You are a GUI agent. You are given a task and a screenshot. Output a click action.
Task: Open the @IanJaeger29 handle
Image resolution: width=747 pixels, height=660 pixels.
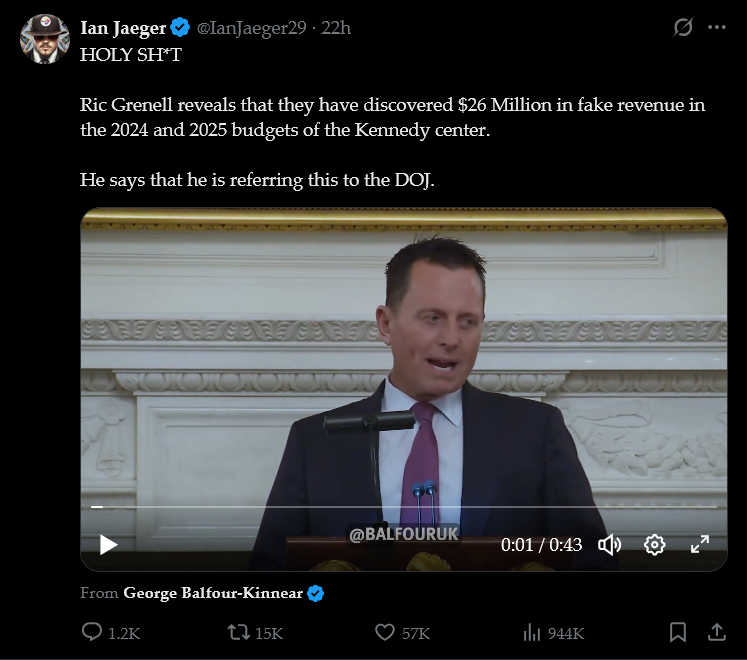click(251, 28)
